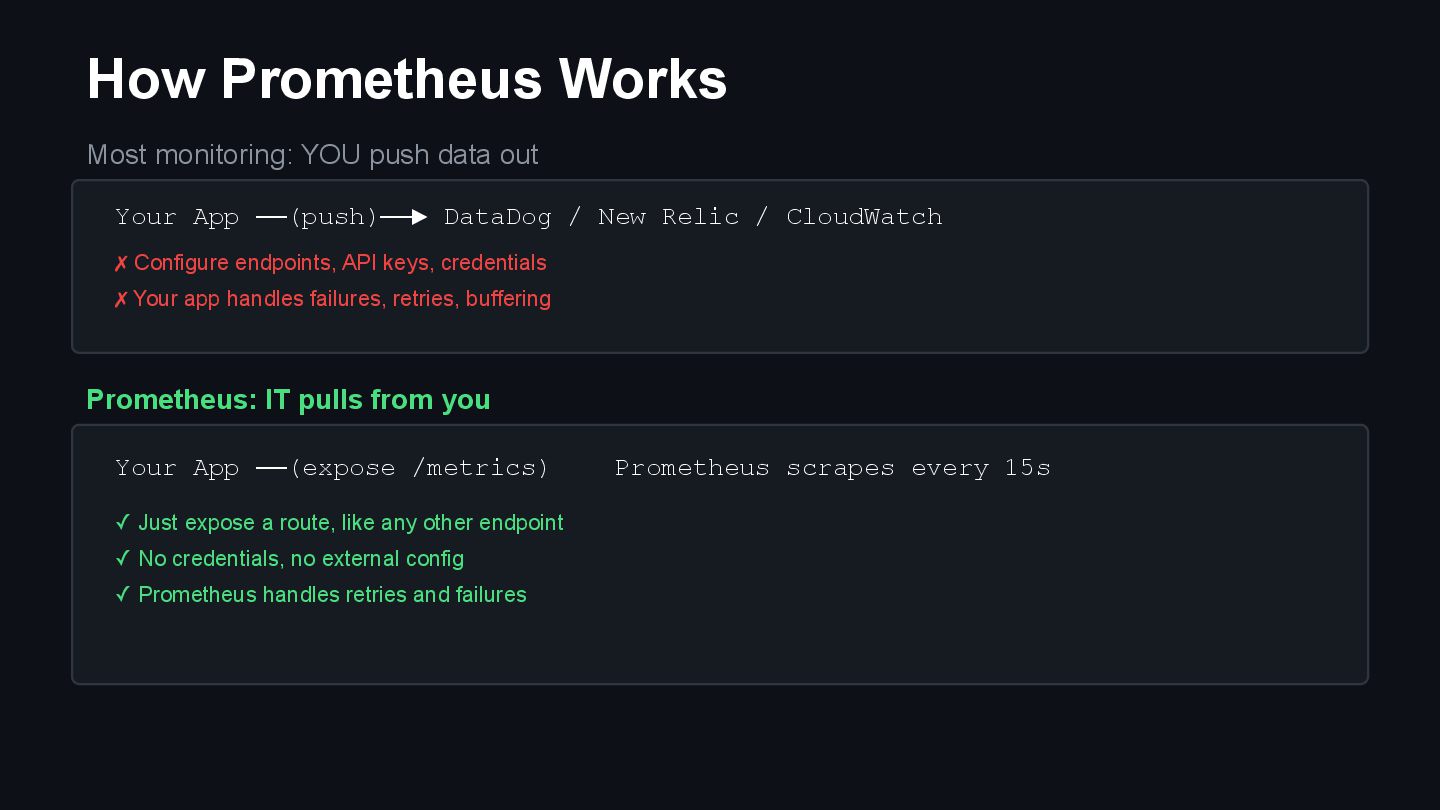Viewport: 1440px width, 810px height.
Task: Click the DataDog label
Action: tap(497, 217)
